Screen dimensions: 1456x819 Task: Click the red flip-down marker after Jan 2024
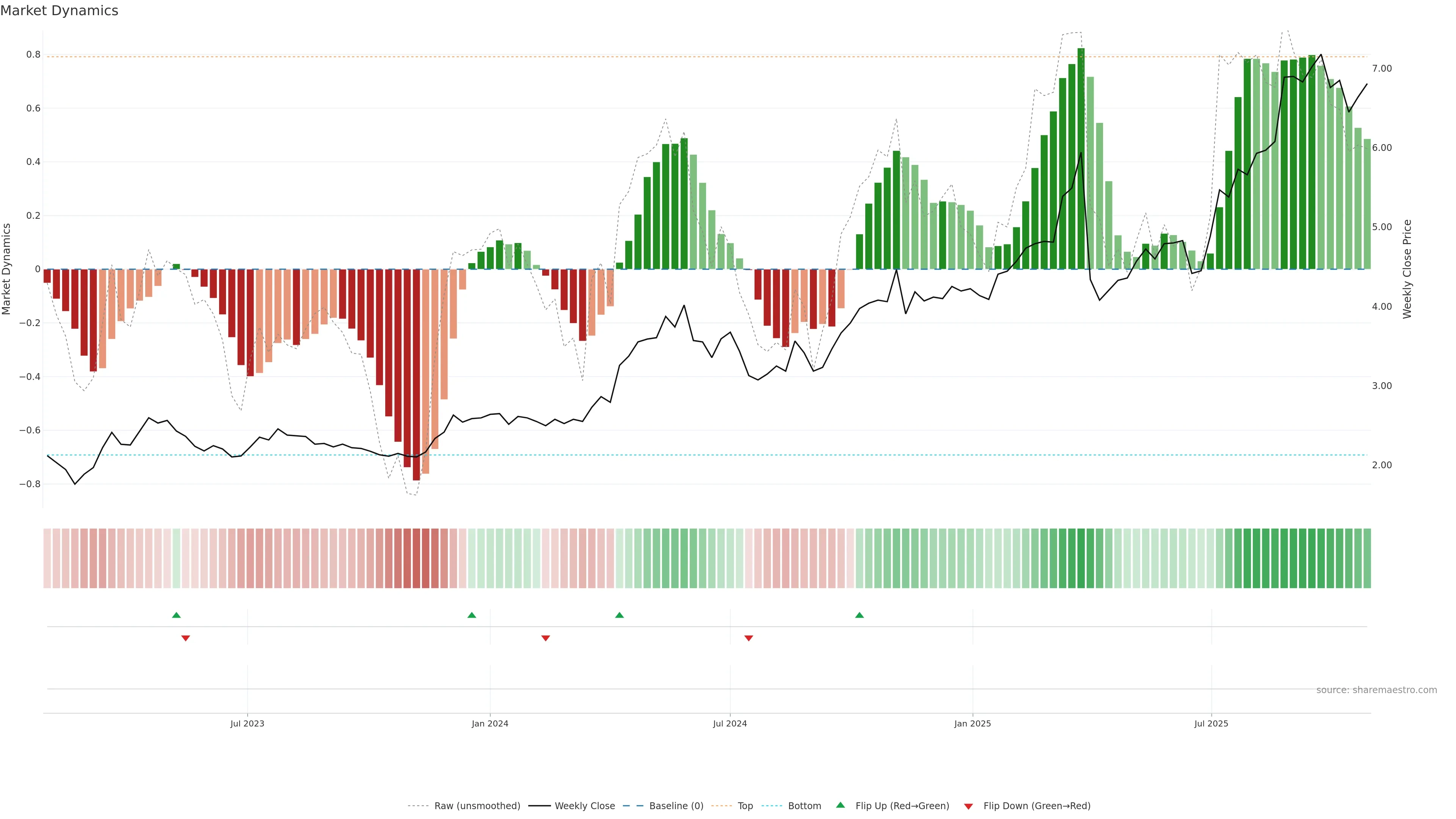(x=546, y=638)
